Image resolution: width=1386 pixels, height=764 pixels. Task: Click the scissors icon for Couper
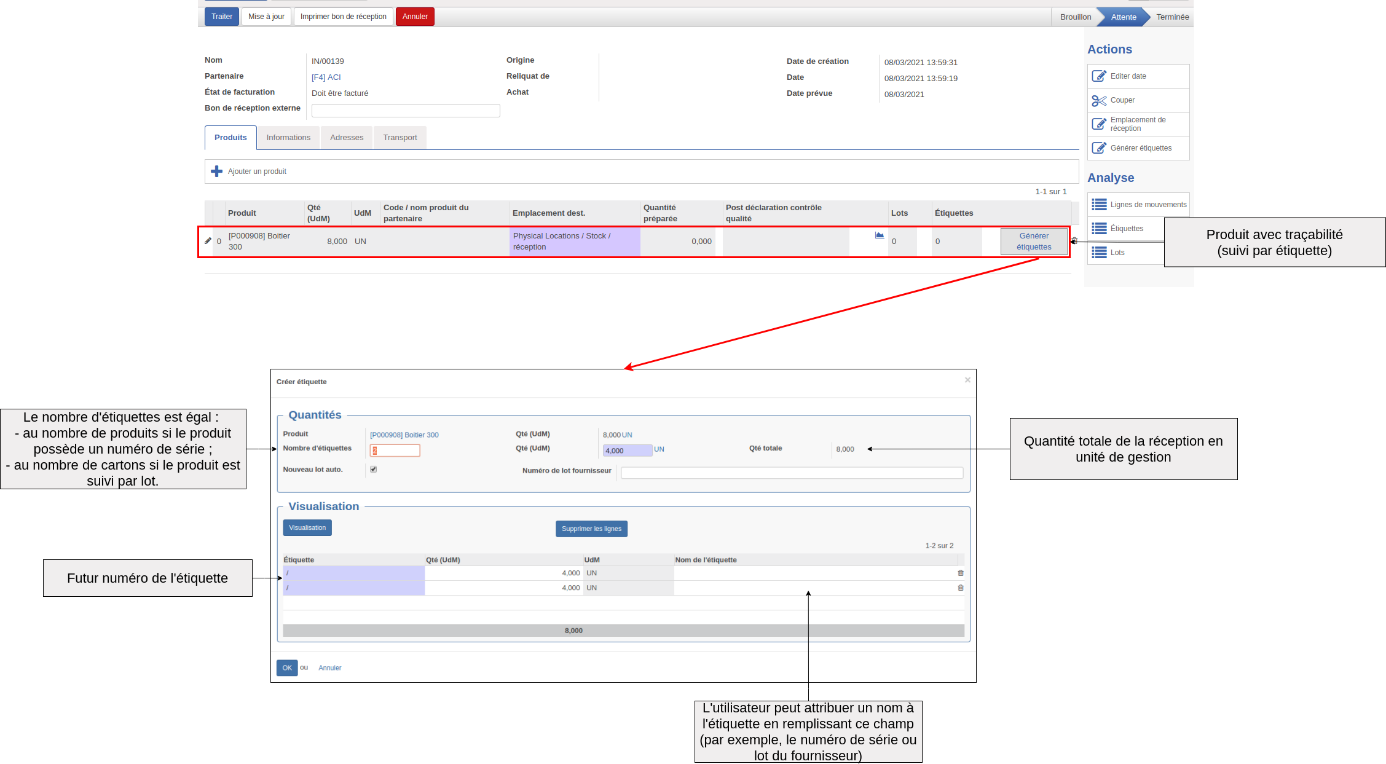[x=1099, y=100]
